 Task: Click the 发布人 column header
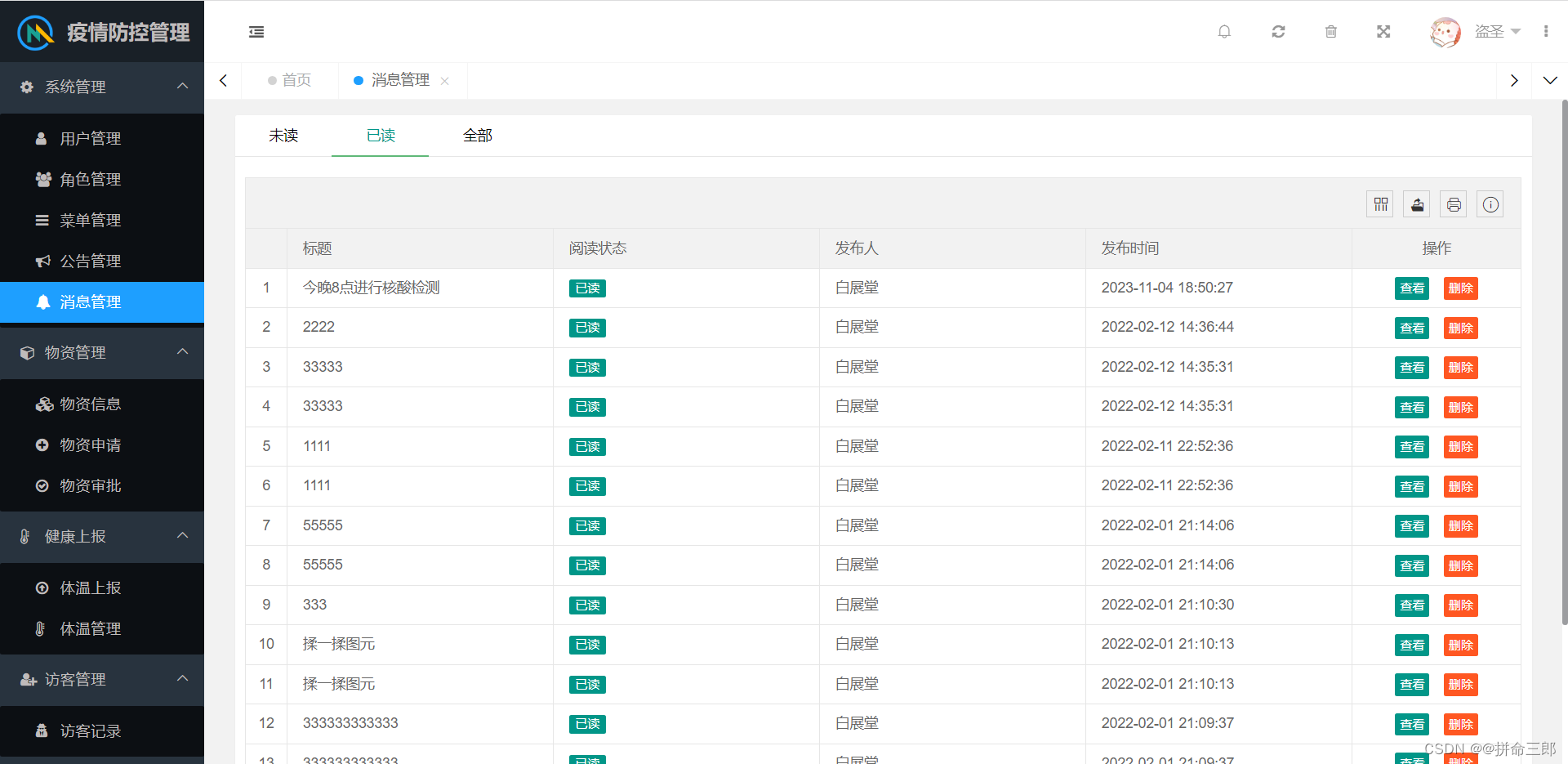pyautogui.click(x=952, y=248)
